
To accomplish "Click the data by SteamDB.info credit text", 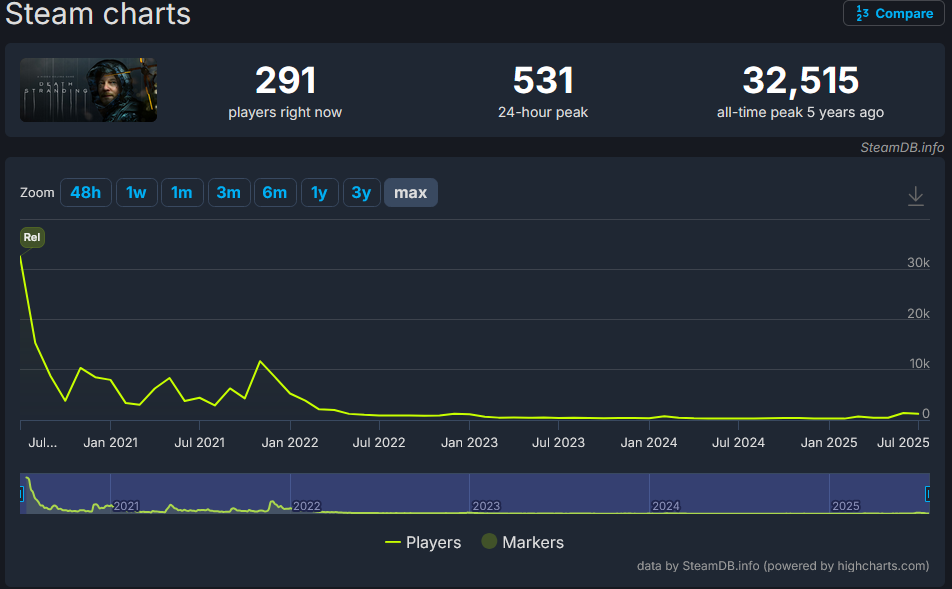I will click(x=783, y=566).
